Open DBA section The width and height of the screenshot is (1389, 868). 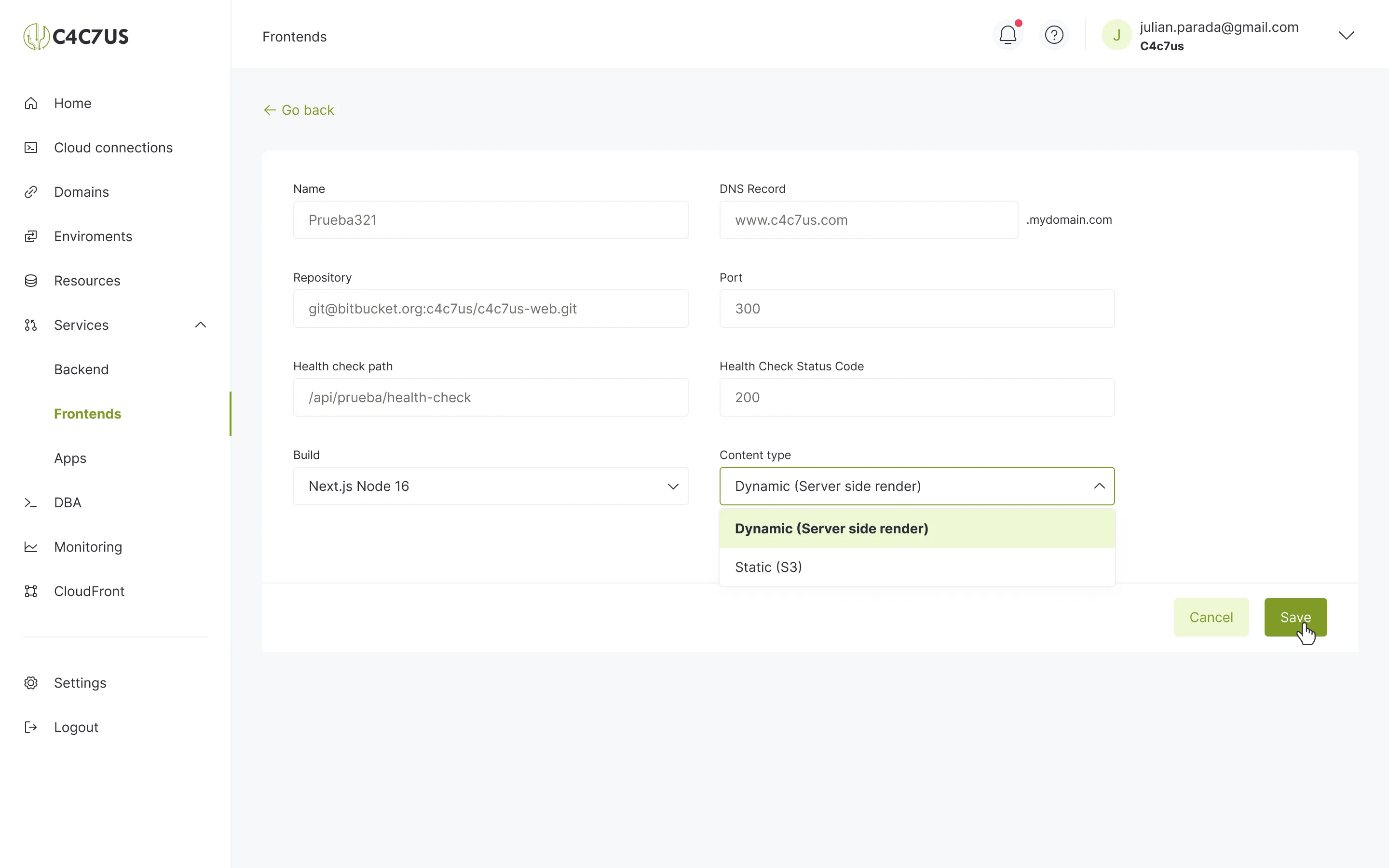coord(68,503)
